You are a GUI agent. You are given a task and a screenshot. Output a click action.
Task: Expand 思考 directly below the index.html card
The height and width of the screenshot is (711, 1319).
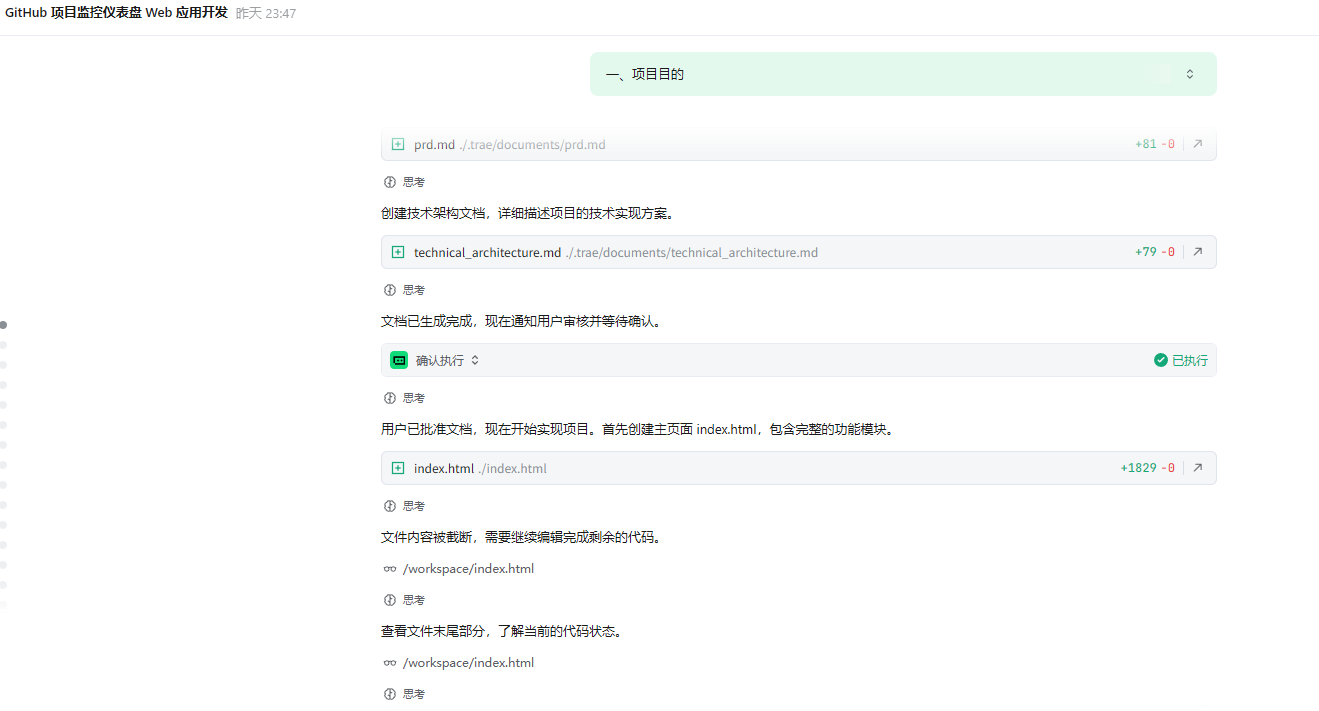coord(404,506)
